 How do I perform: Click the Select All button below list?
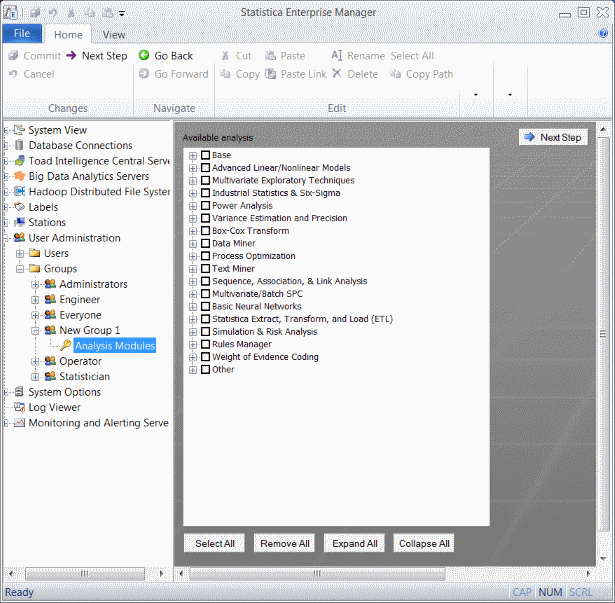(x=215, y=543)
